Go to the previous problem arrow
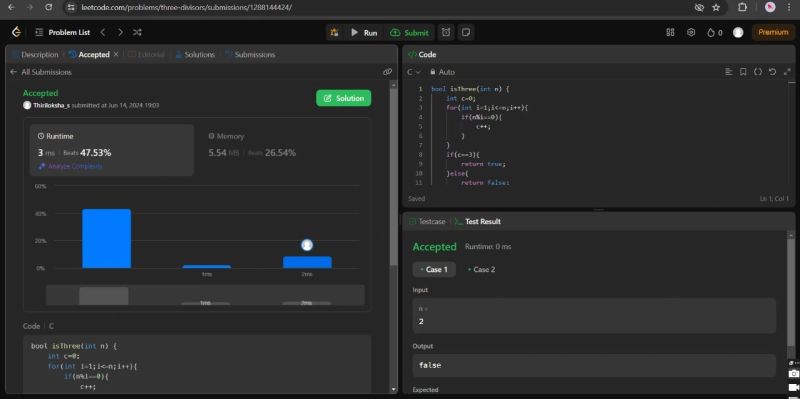 [x=103, y=32]
